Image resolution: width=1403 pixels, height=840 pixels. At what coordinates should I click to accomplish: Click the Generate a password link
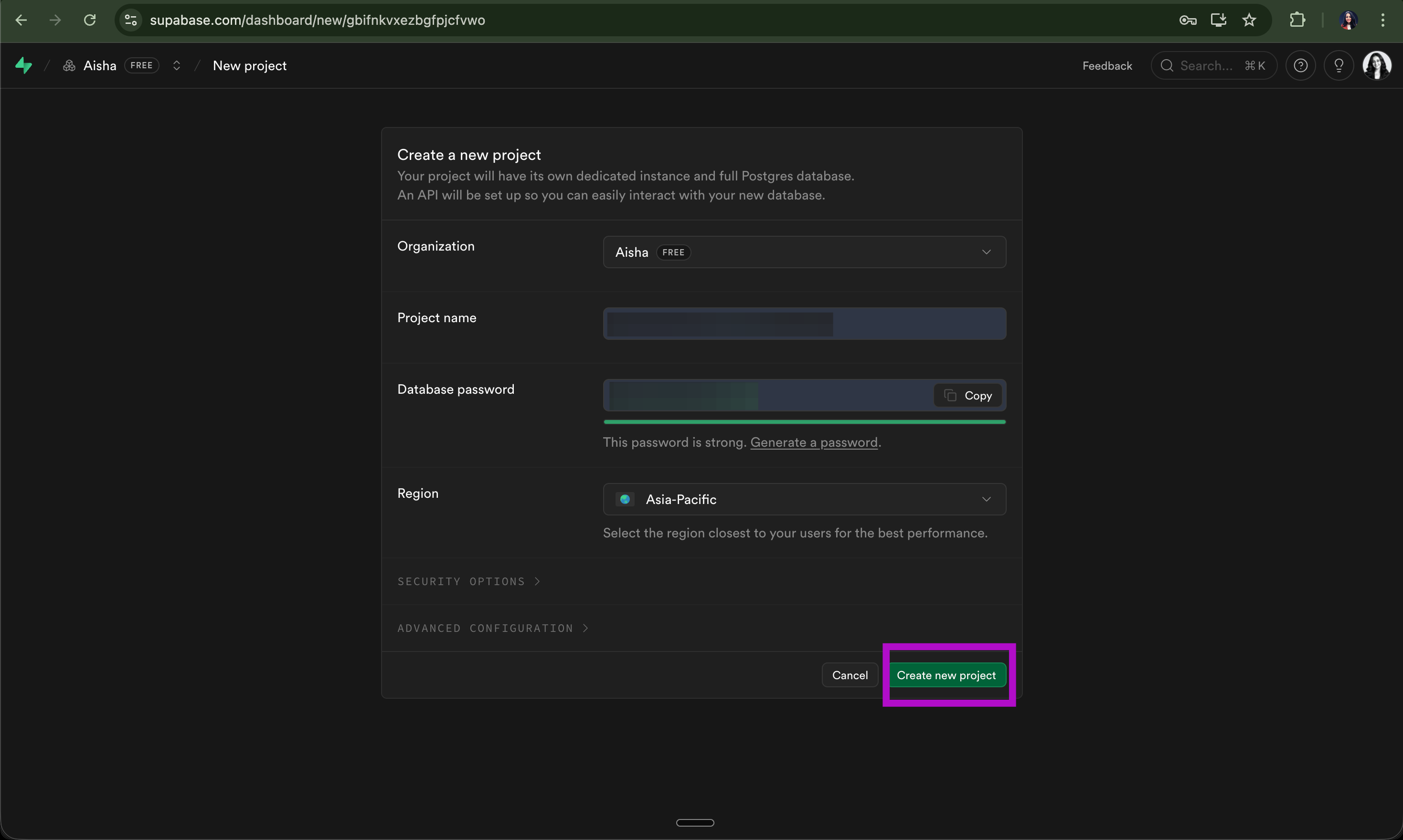click(x=814, y=442)
